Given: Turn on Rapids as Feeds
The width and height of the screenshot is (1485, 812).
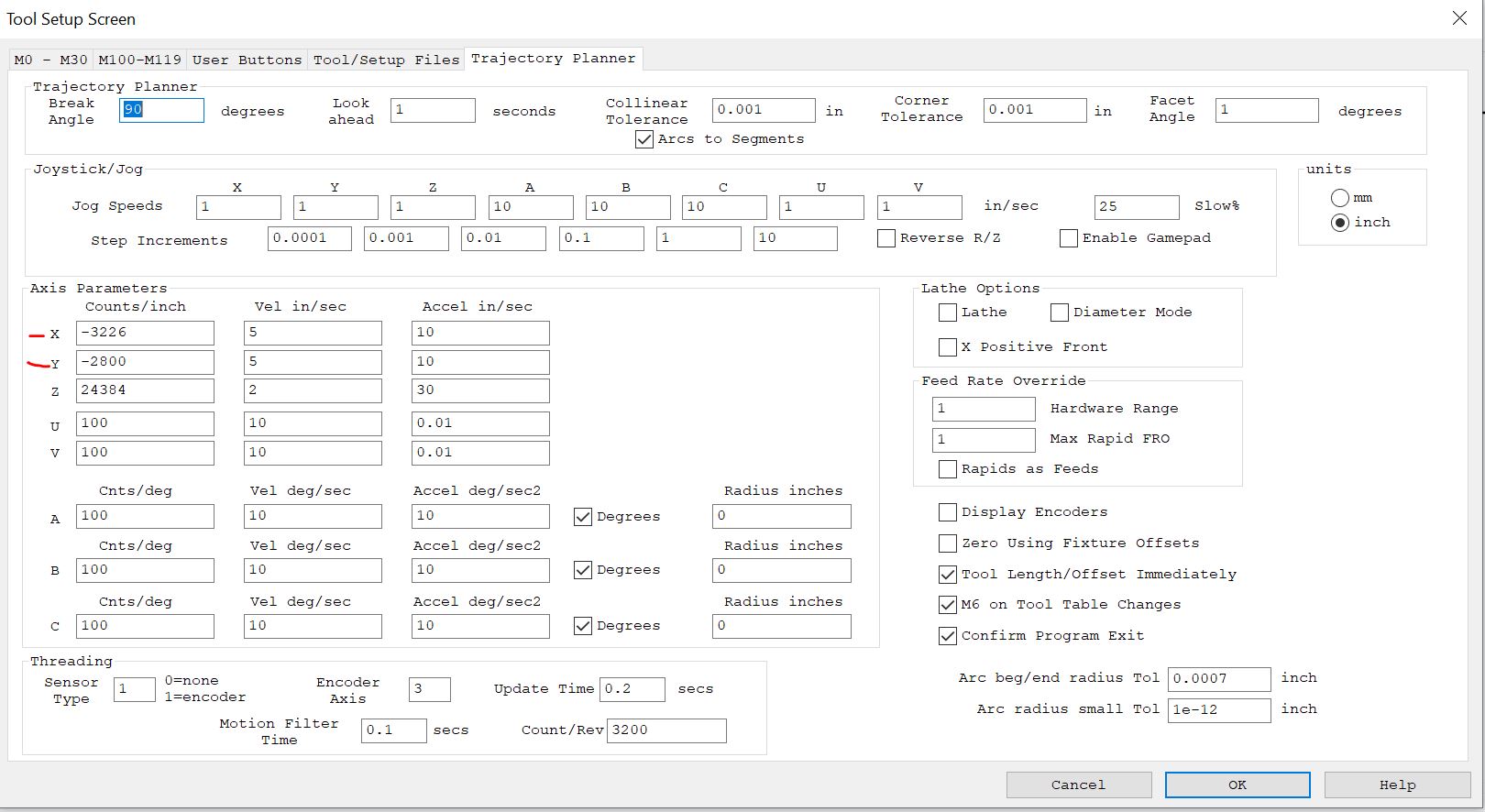Looking at the screenshot, I should click(x=948, y=469).
